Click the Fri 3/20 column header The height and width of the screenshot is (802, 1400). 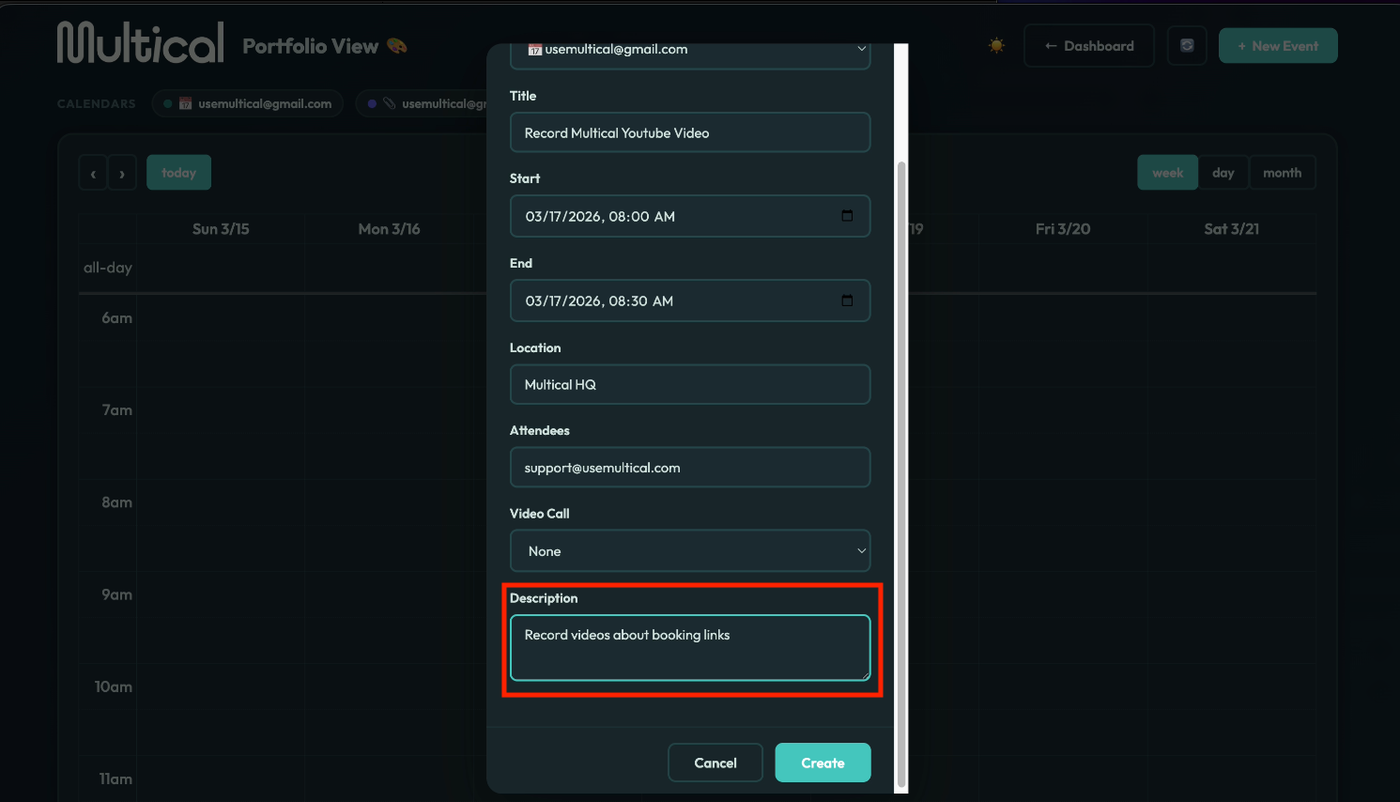1063,229
